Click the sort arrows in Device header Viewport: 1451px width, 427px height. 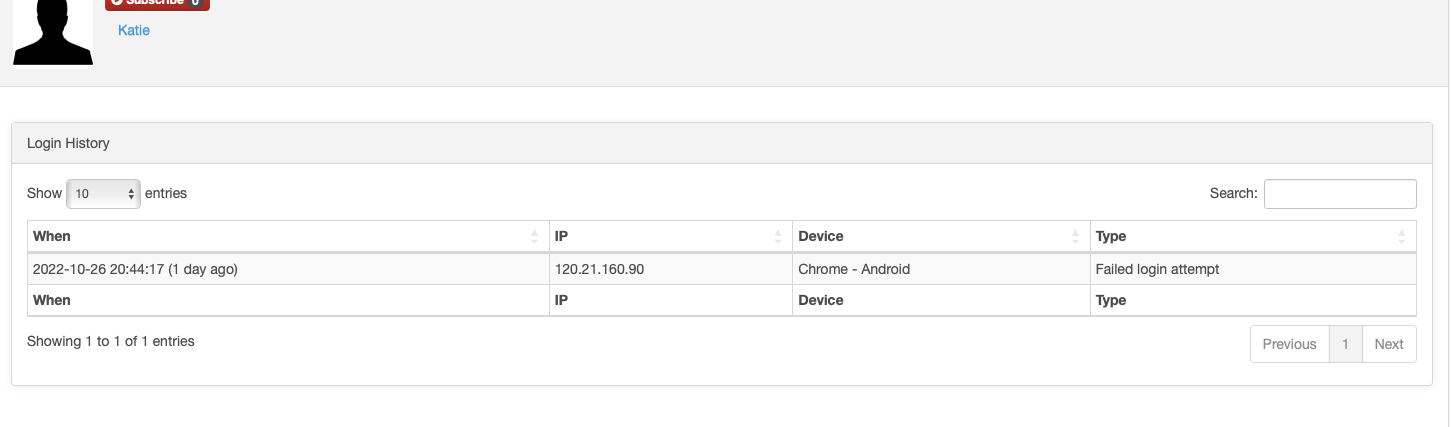[x=1076, y=237]
